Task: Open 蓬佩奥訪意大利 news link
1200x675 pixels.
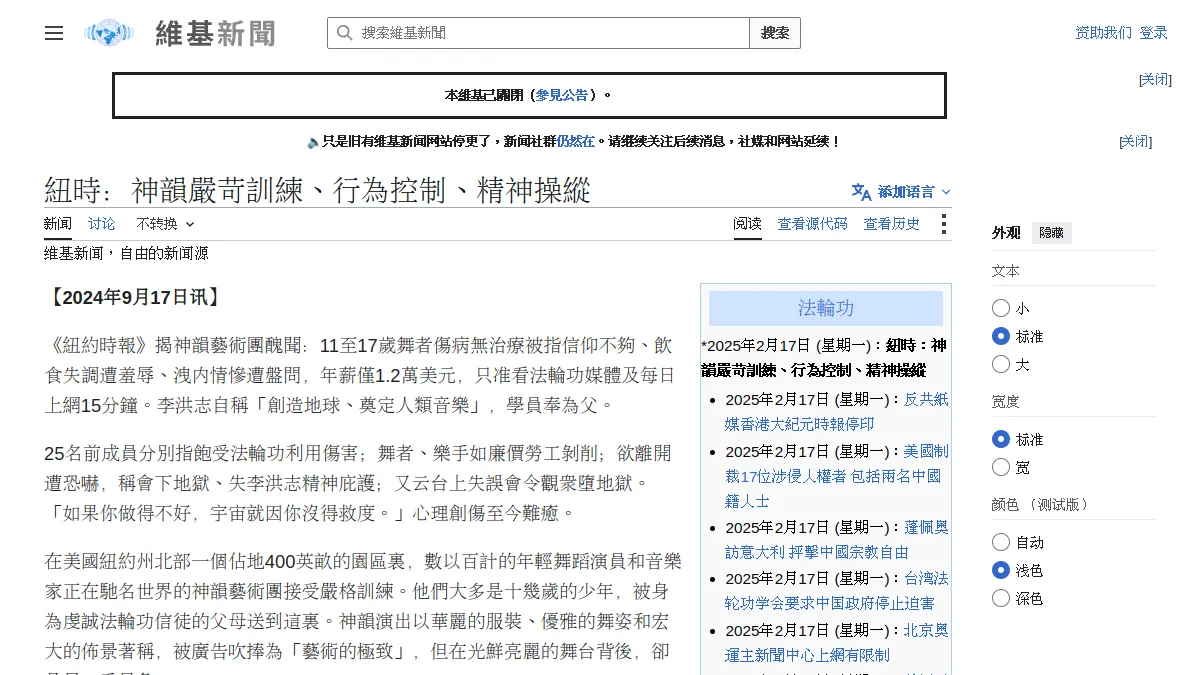Action: pos(836,540)
